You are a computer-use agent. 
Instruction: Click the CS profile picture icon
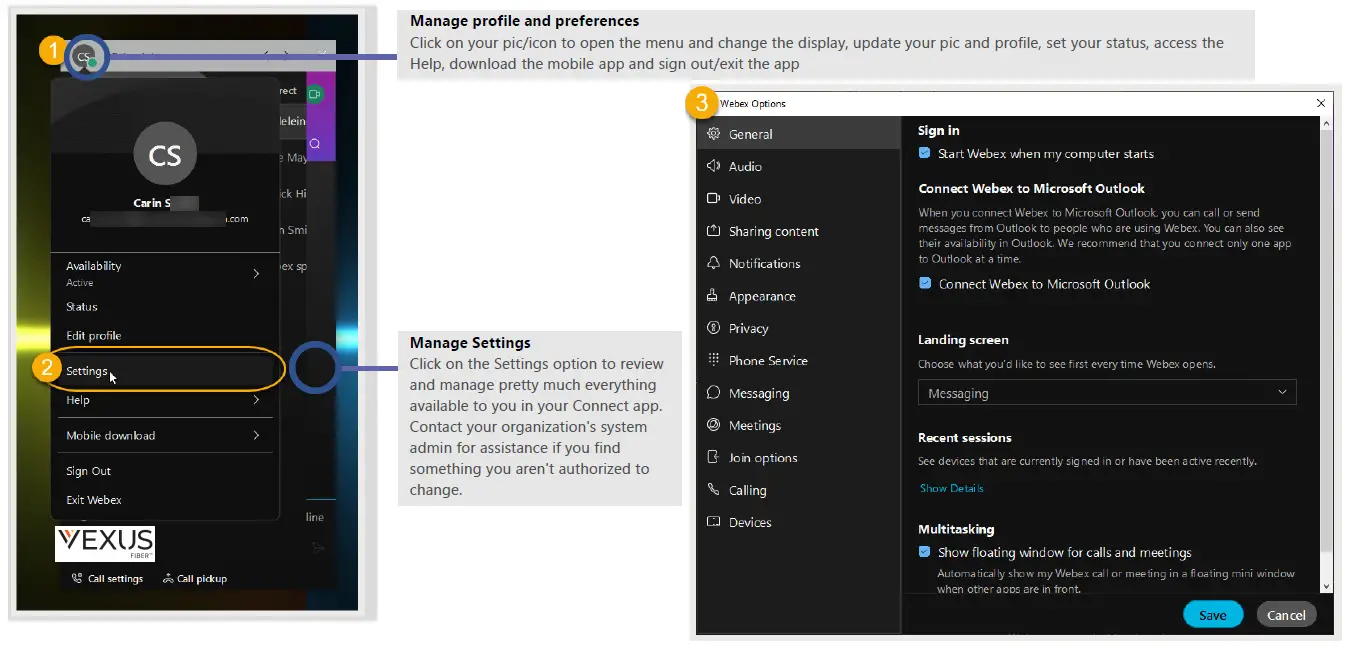86,57
